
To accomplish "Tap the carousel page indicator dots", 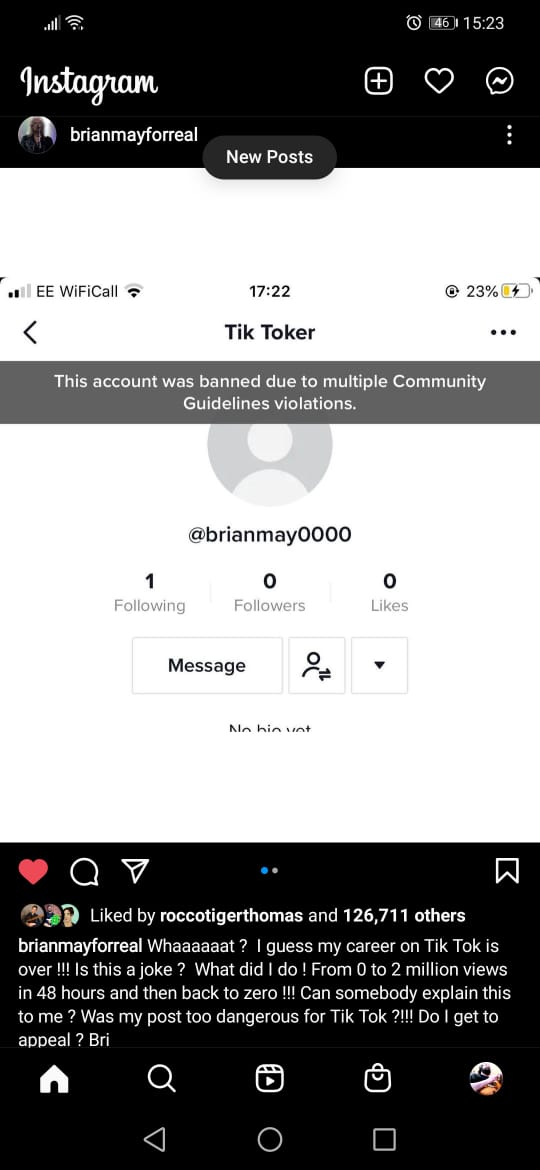I will (269, 870).
